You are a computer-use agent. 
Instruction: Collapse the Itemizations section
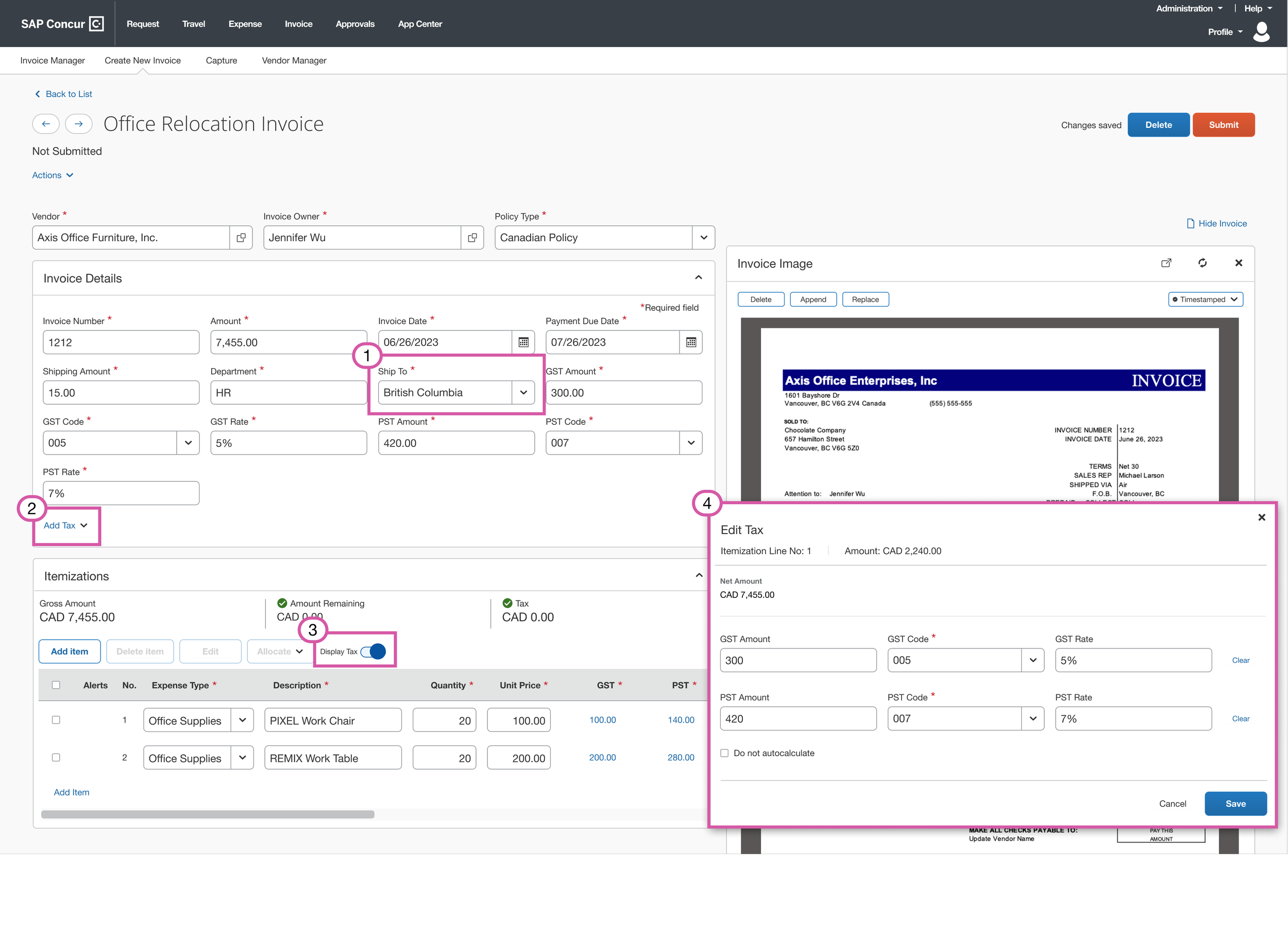tap(699, 576)
